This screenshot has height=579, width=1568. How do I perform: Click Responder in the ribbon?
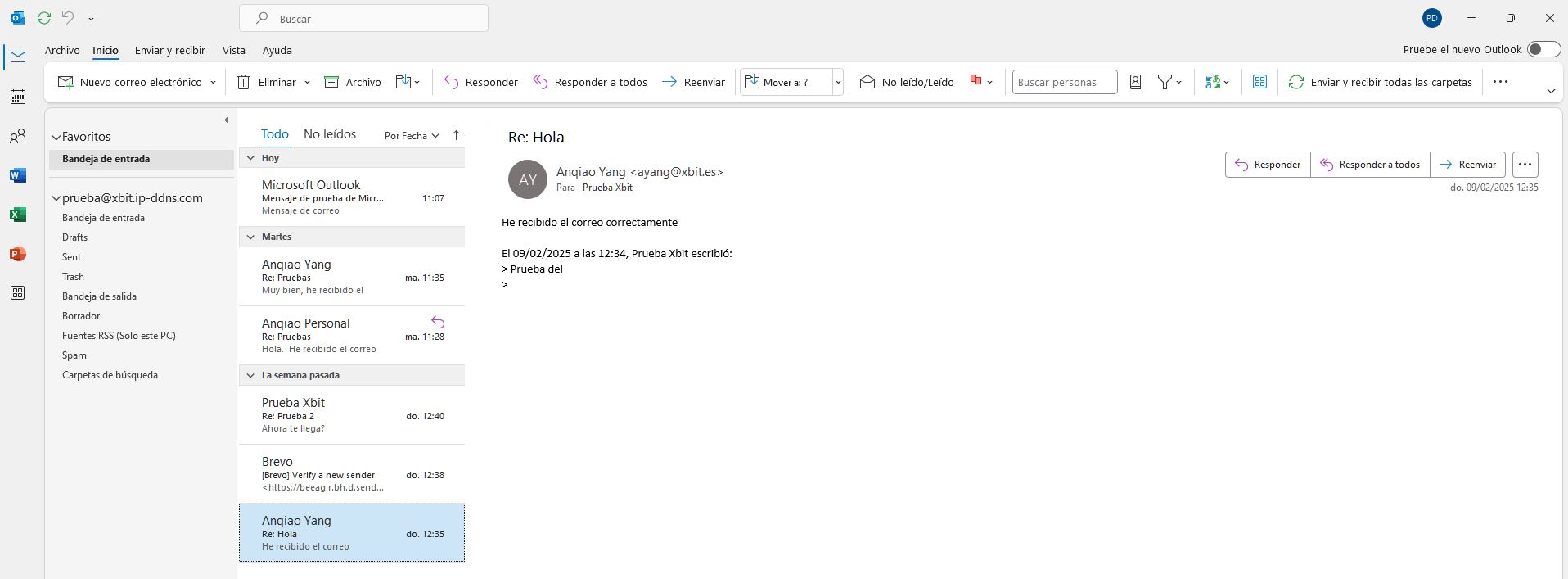[x=480, y=82]
